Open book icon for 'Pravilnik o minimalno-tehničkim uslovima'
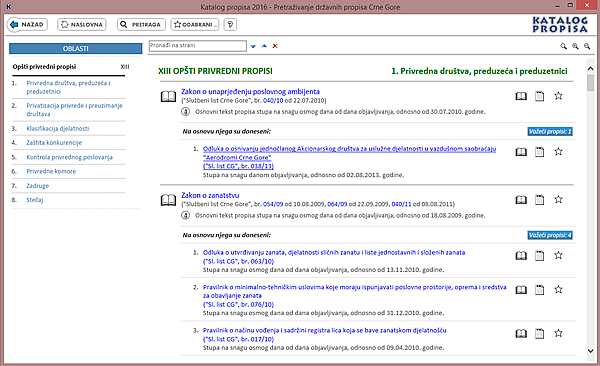Viewport: 600px width, 366px height. pos(521,290)
